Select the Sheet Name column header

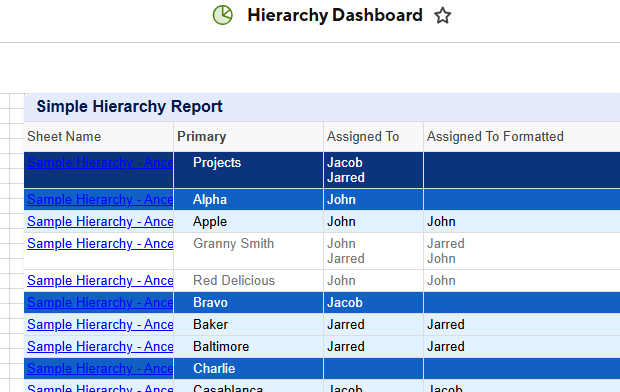[x=64, y=136]
